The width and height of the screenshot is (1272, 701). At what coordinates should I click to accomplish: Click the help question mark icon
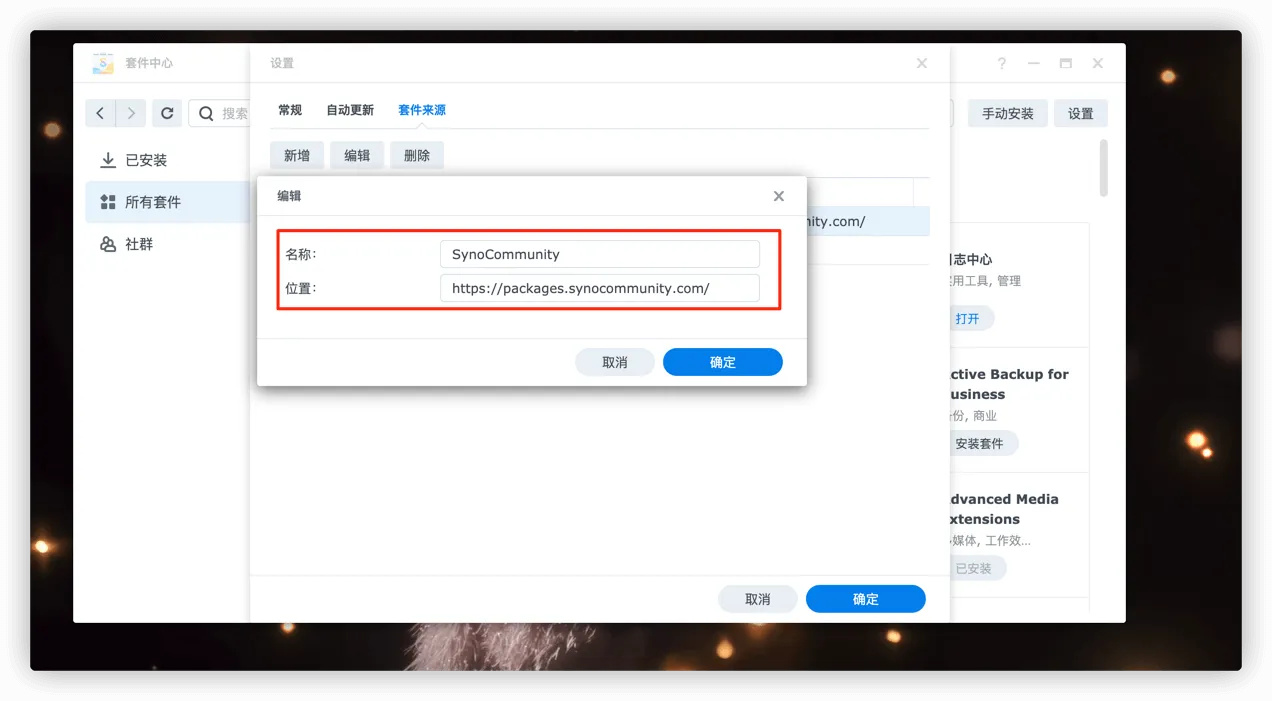(x=1001, y=63)
